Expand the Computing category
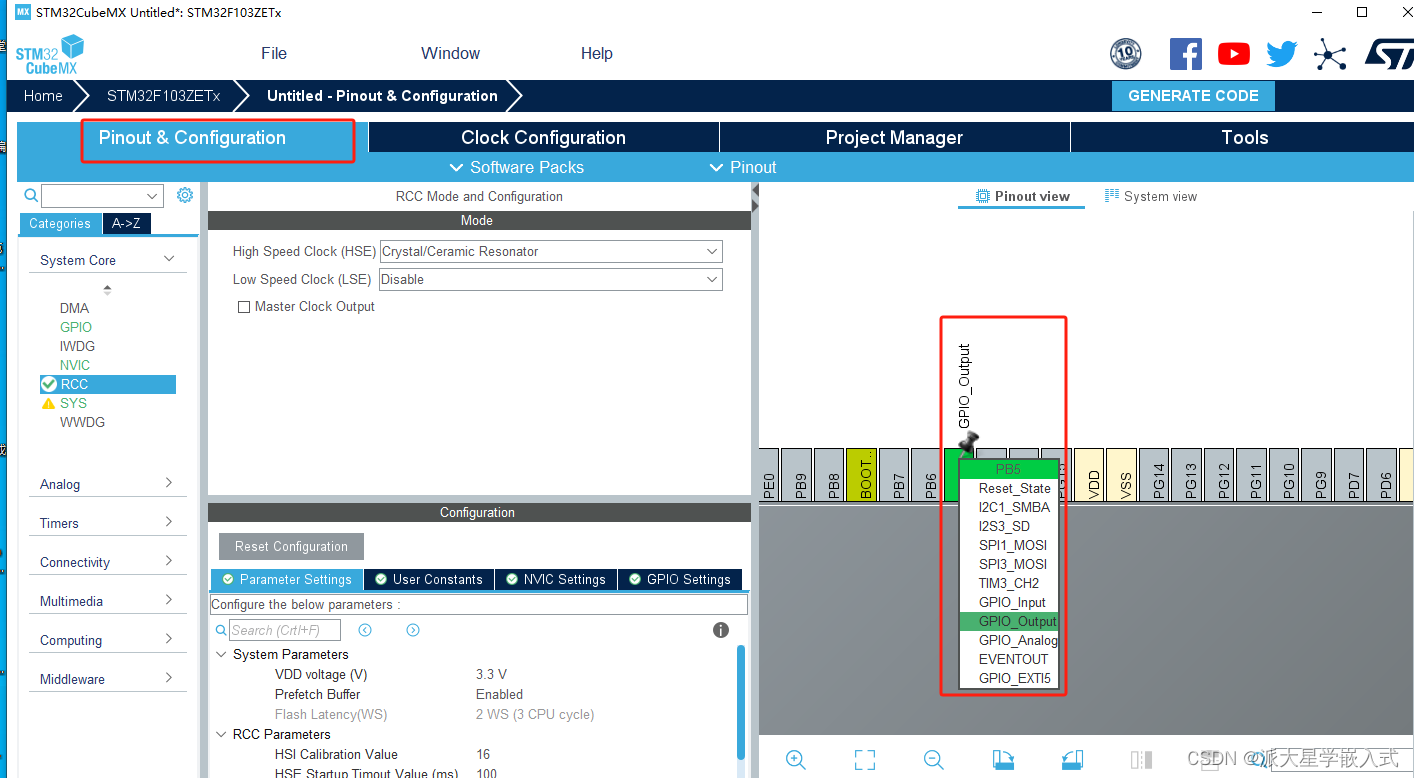Viewport: 1414px width, 778px height. click(x=169, y=639)
